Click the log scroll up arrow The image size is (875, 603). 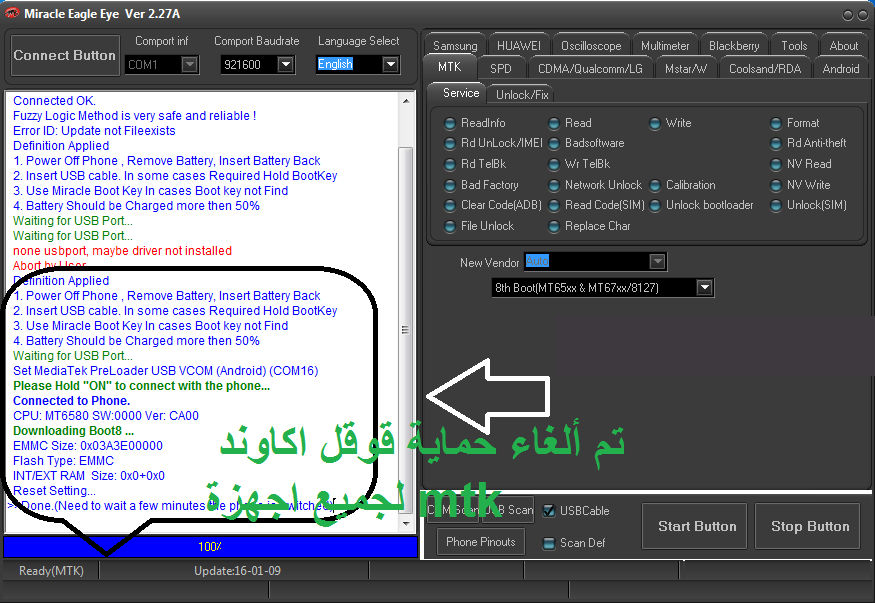tap(406, 101)
